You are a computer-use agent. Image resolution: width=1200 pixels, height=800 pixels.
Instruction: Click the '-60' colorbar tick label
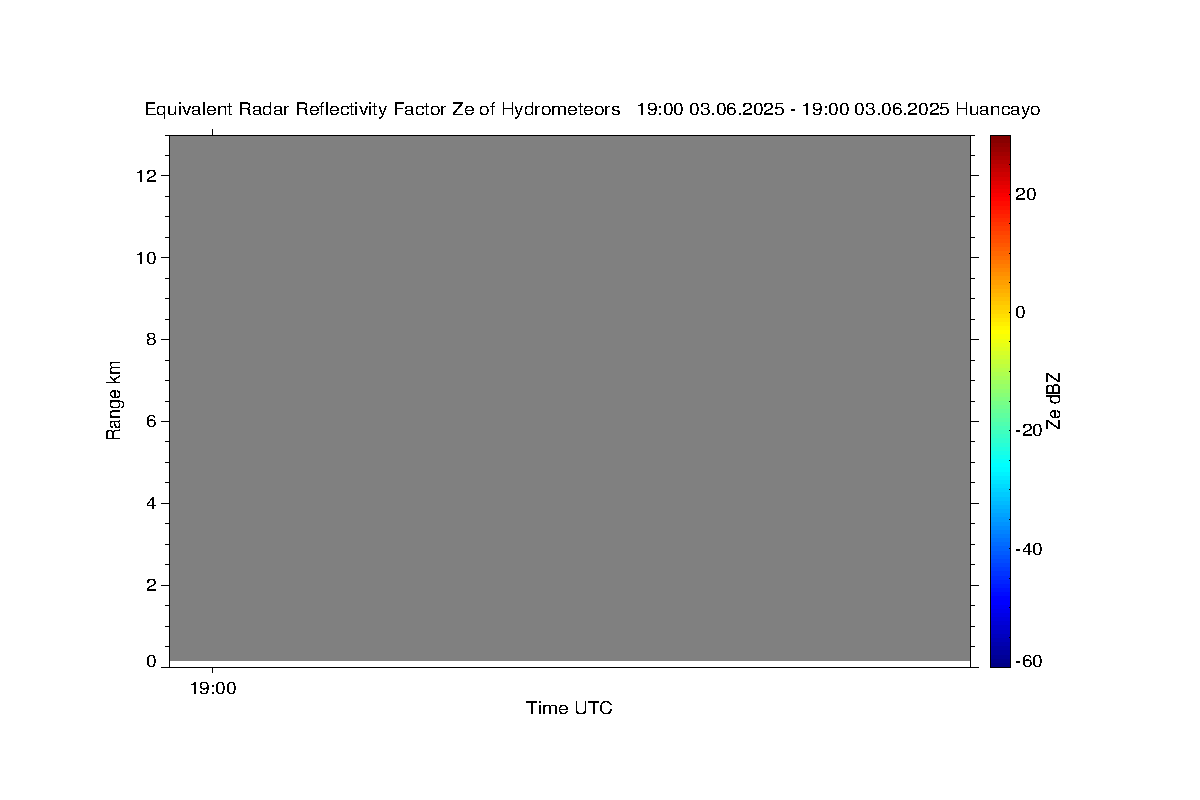coord(1028,661)
